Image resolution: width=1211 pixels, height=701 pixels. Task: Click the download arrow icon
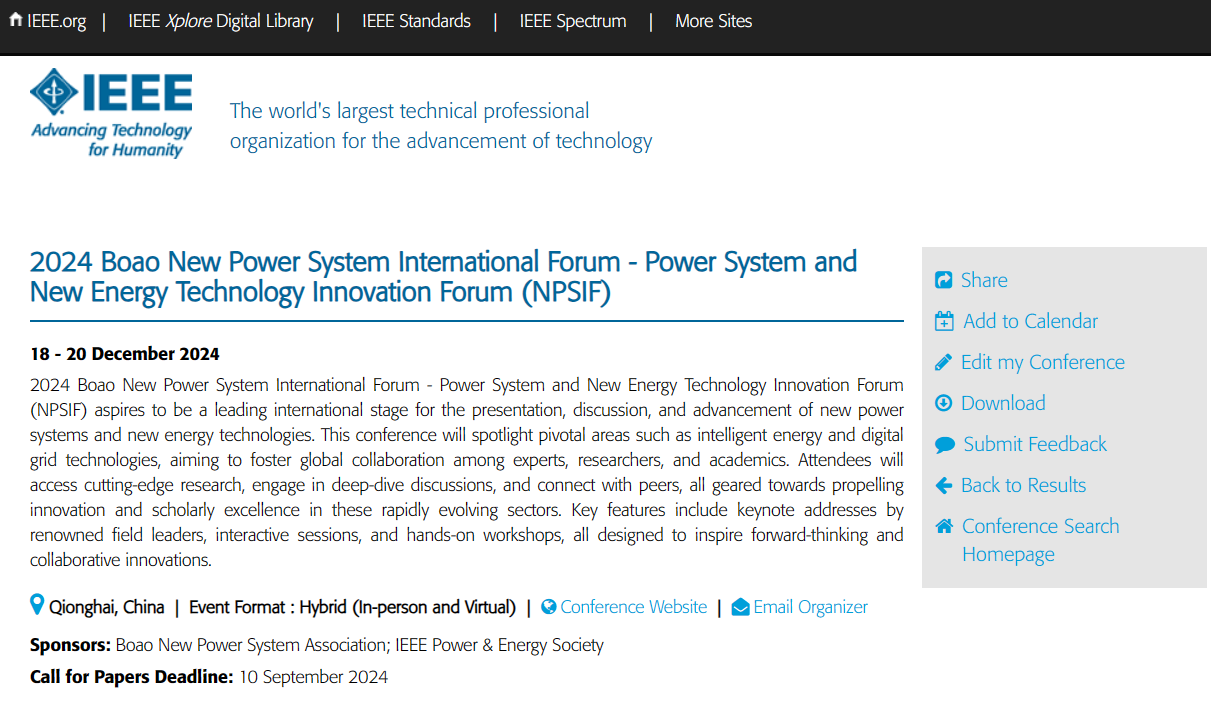click(943, 403)
